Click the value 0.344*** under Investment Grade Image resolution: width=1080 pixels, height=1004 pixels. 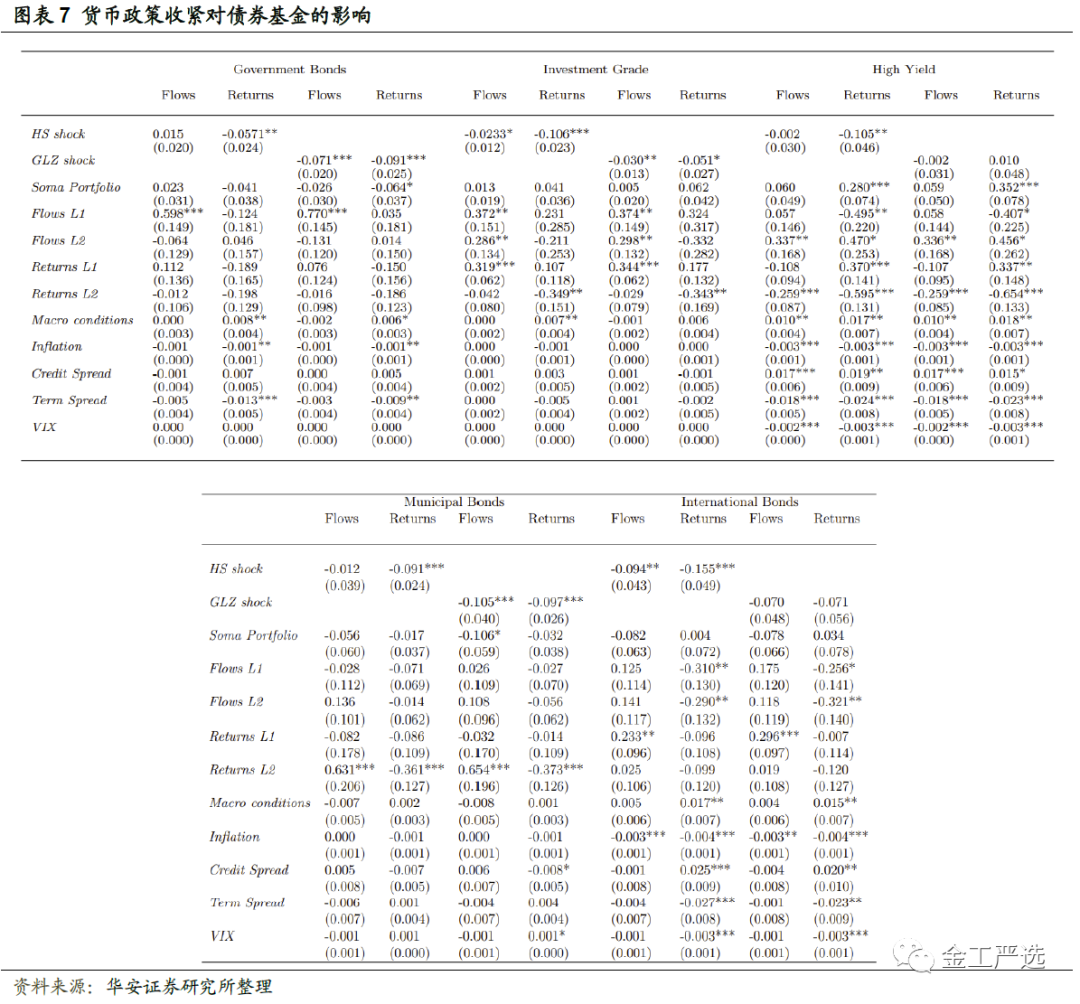(x=634, y=266)
